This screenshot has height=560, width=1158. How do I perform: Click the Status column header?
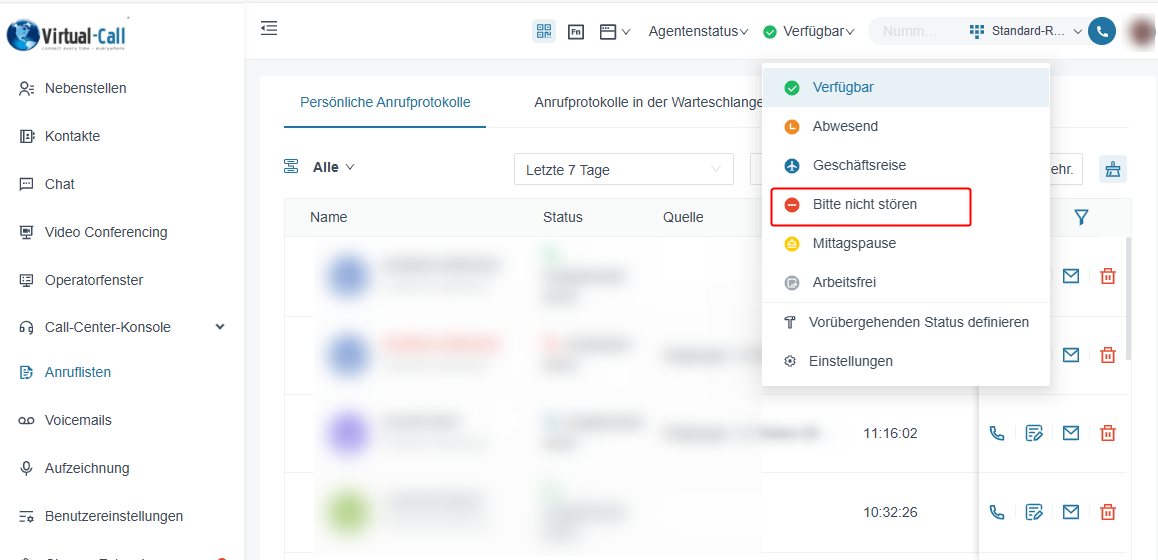563,217
